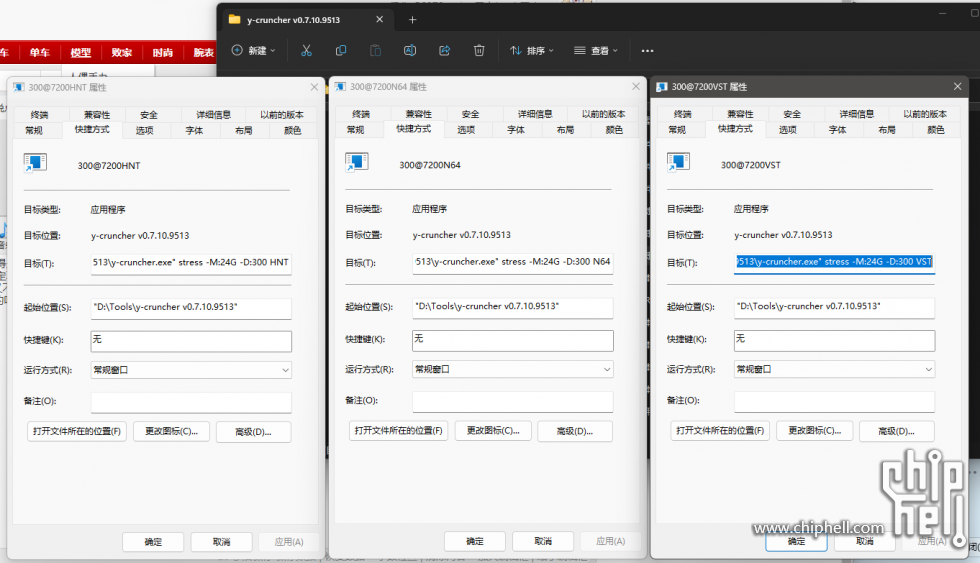Open the 新建 (New) menu in Explorer
980x563 pixels.
pos(253,51)
